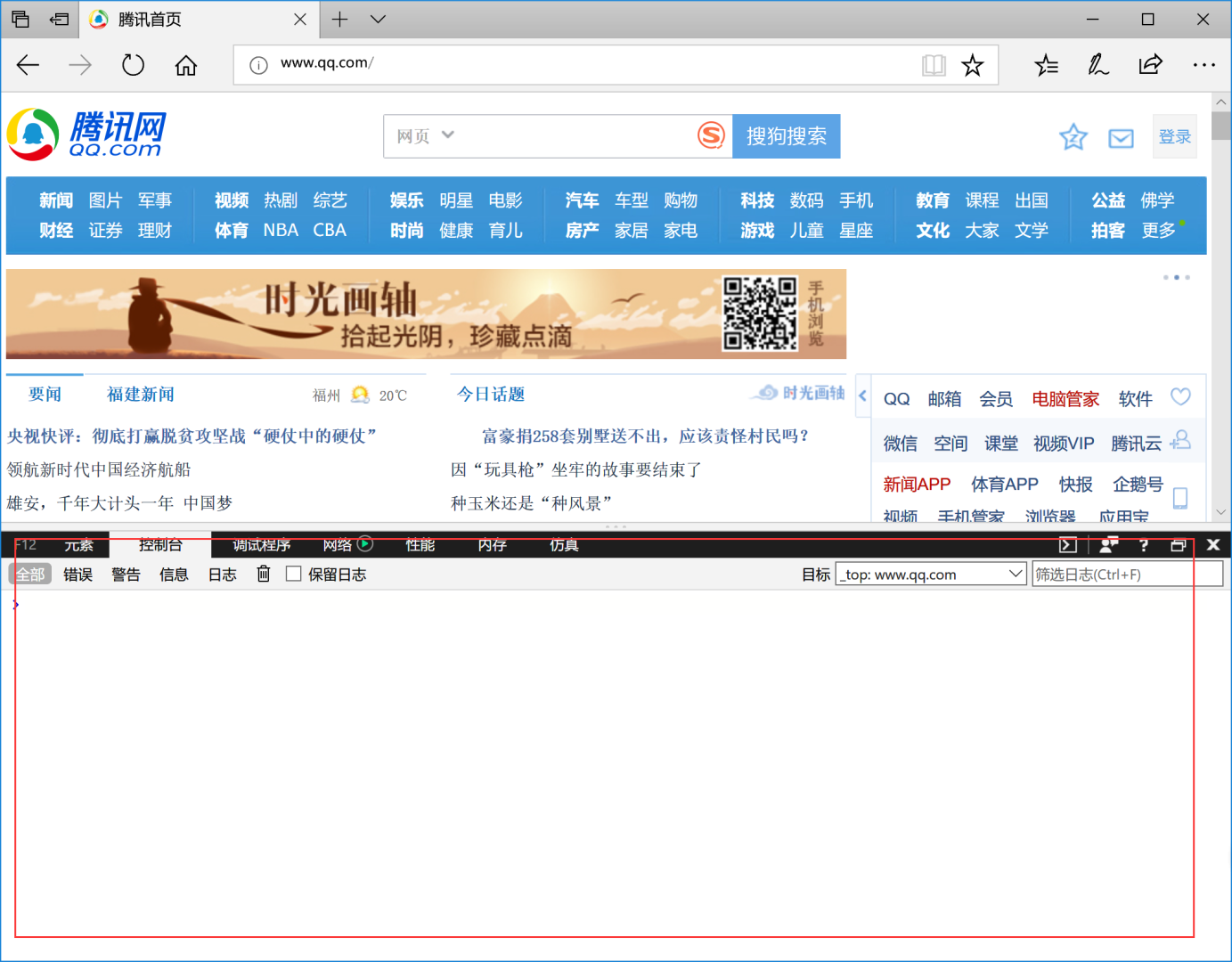
Task: Toggle the 全部 console filter
Action: [30, 575]
